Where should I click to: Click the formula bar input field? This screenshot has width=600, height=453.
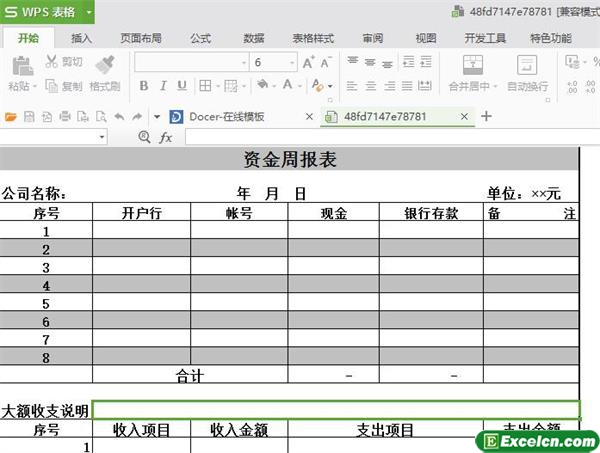(393, 137)
